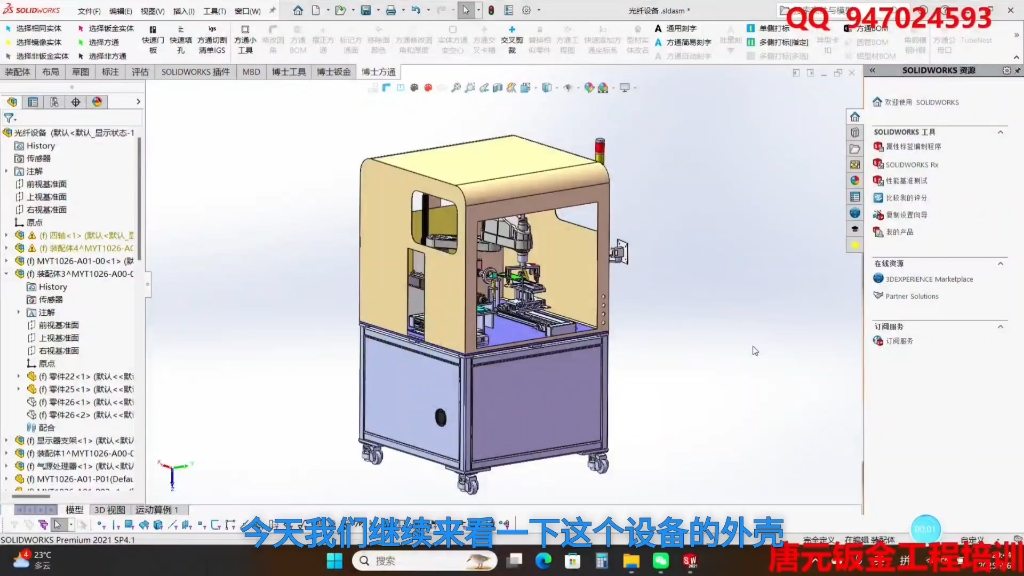Toggle the 选择相同实体 selection mode

pos(33,29)
